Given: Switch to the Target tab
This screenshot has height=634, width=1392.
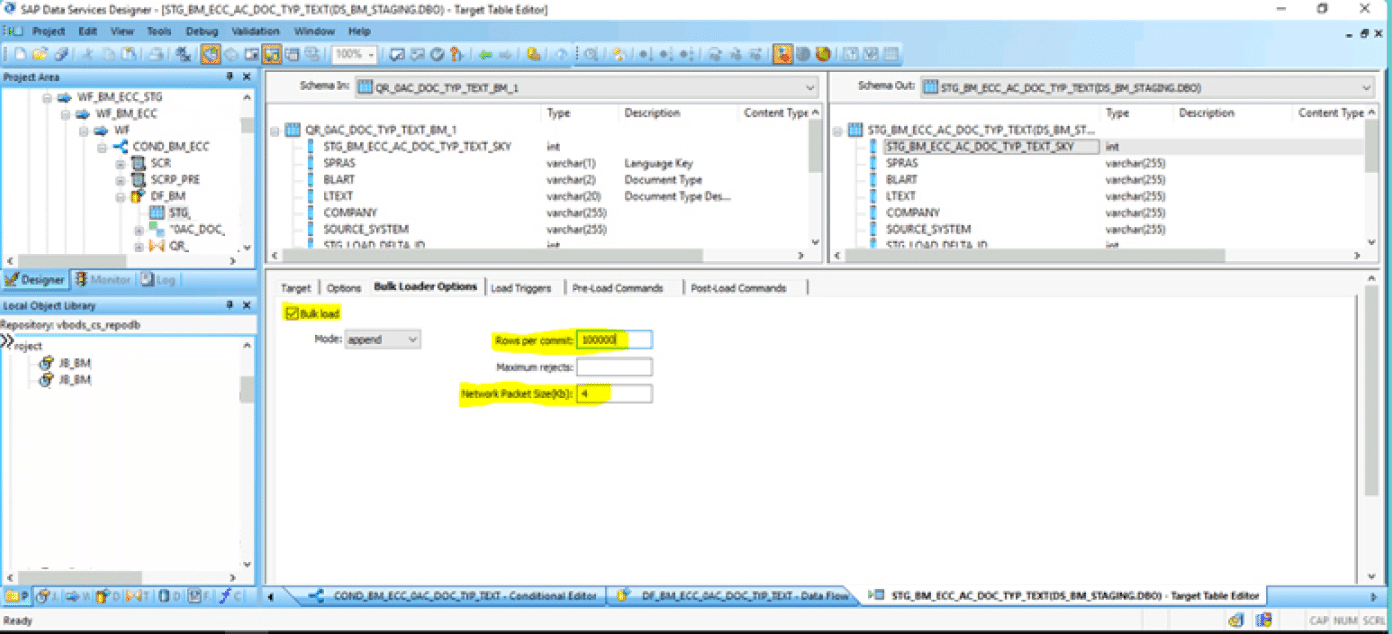Looking at the screenshot, I should (295, 288).
